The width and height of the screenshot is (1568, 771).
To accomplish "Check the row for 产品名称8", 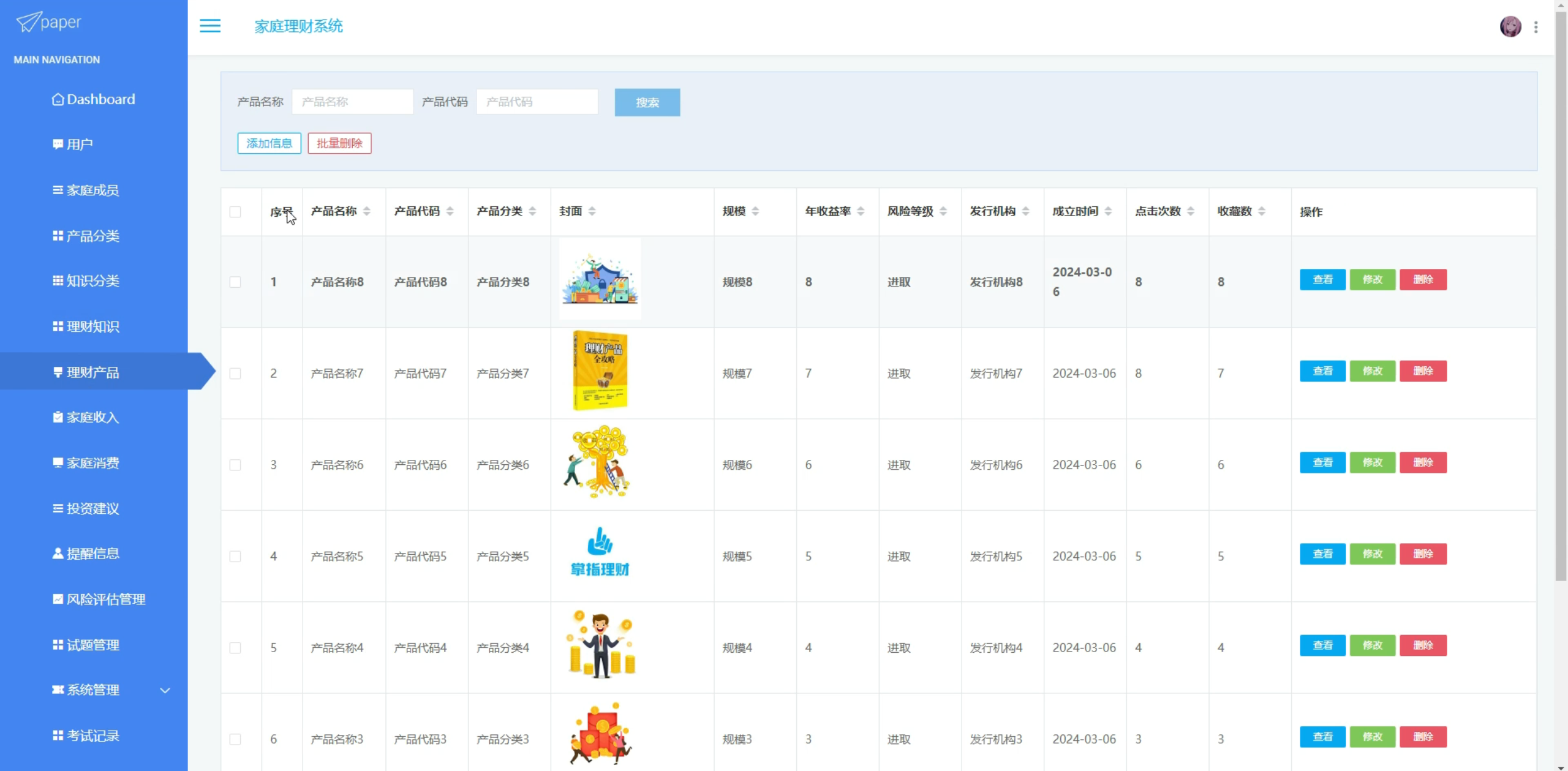I will coord(235,282).
